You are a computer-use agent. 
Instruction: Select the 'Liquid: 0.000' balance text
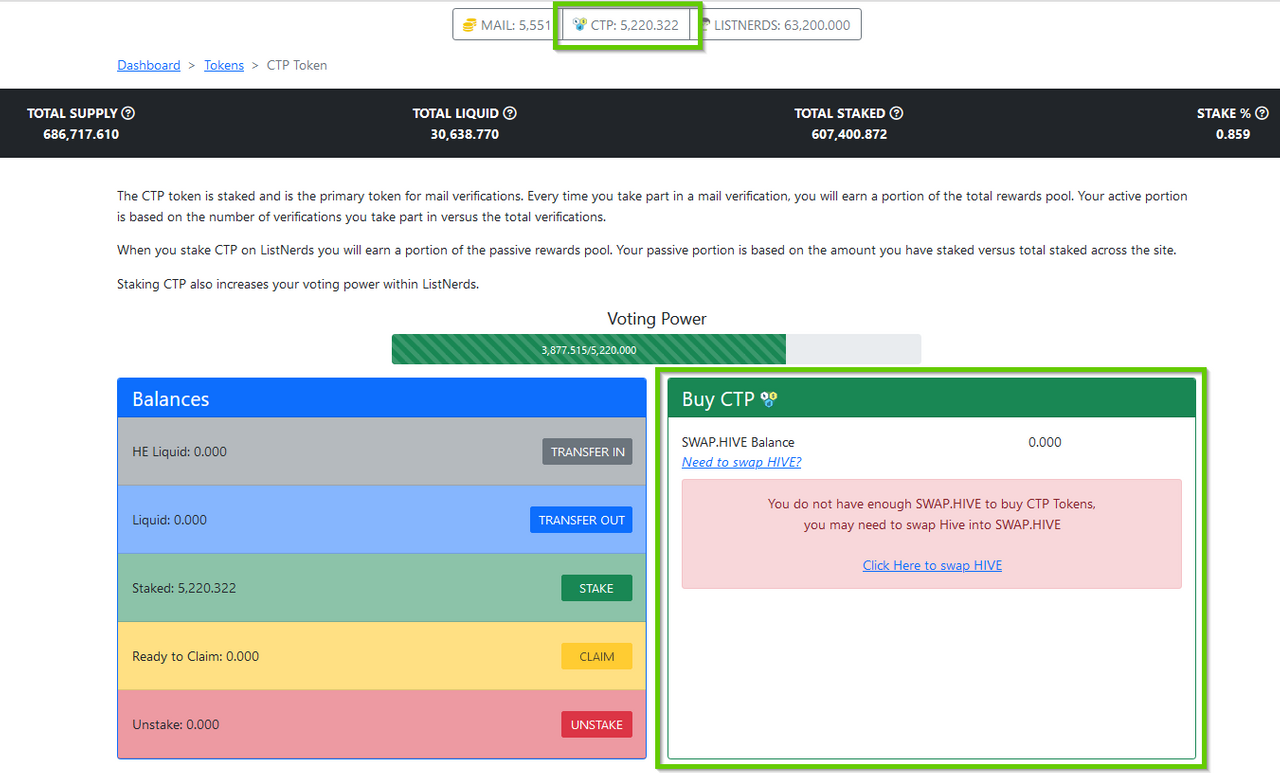(x=169, y=520)
